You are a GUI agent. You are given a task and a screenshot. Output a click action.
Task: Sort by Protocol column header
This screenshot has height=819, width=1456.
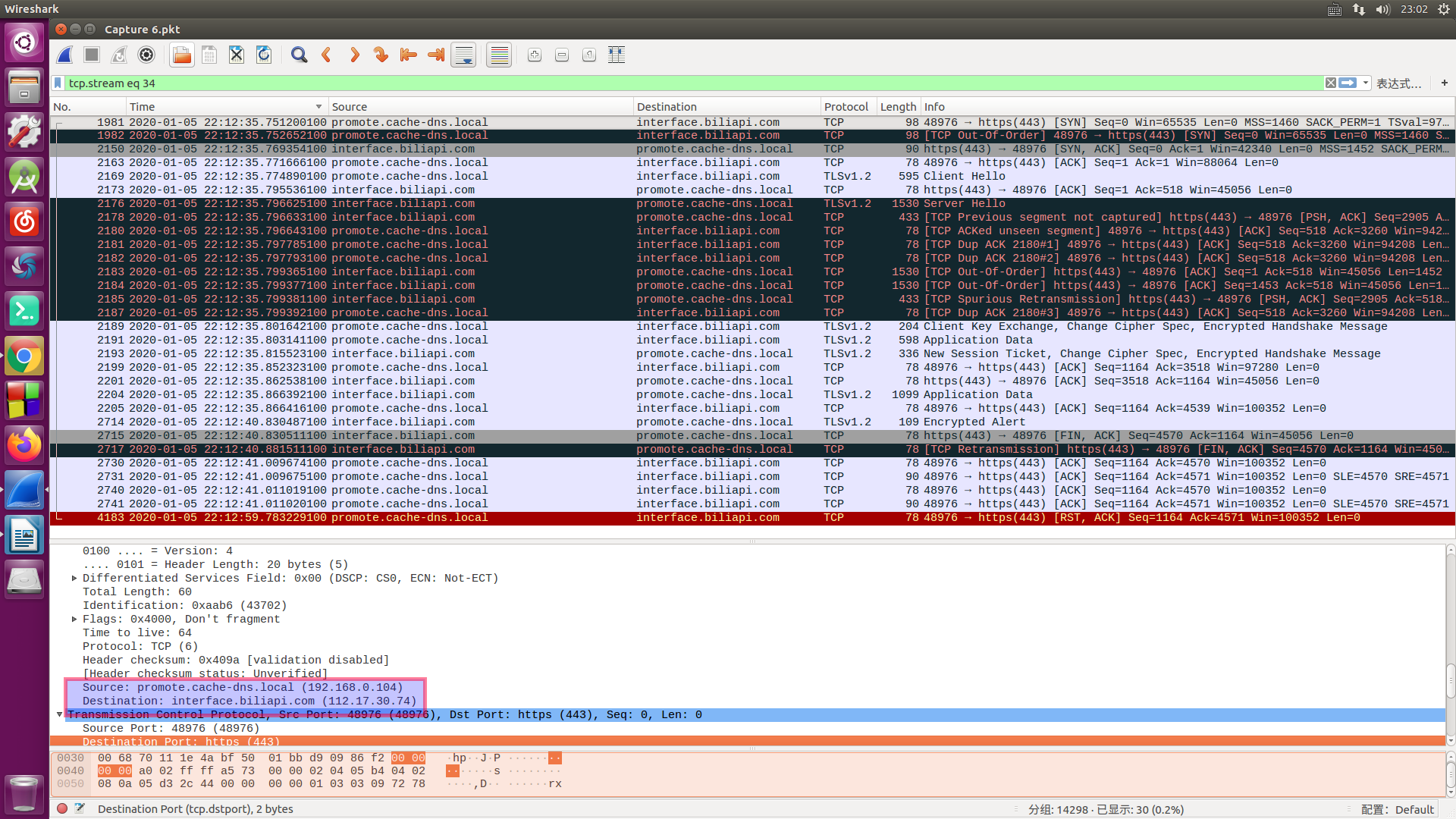click(x=846, y=107)
